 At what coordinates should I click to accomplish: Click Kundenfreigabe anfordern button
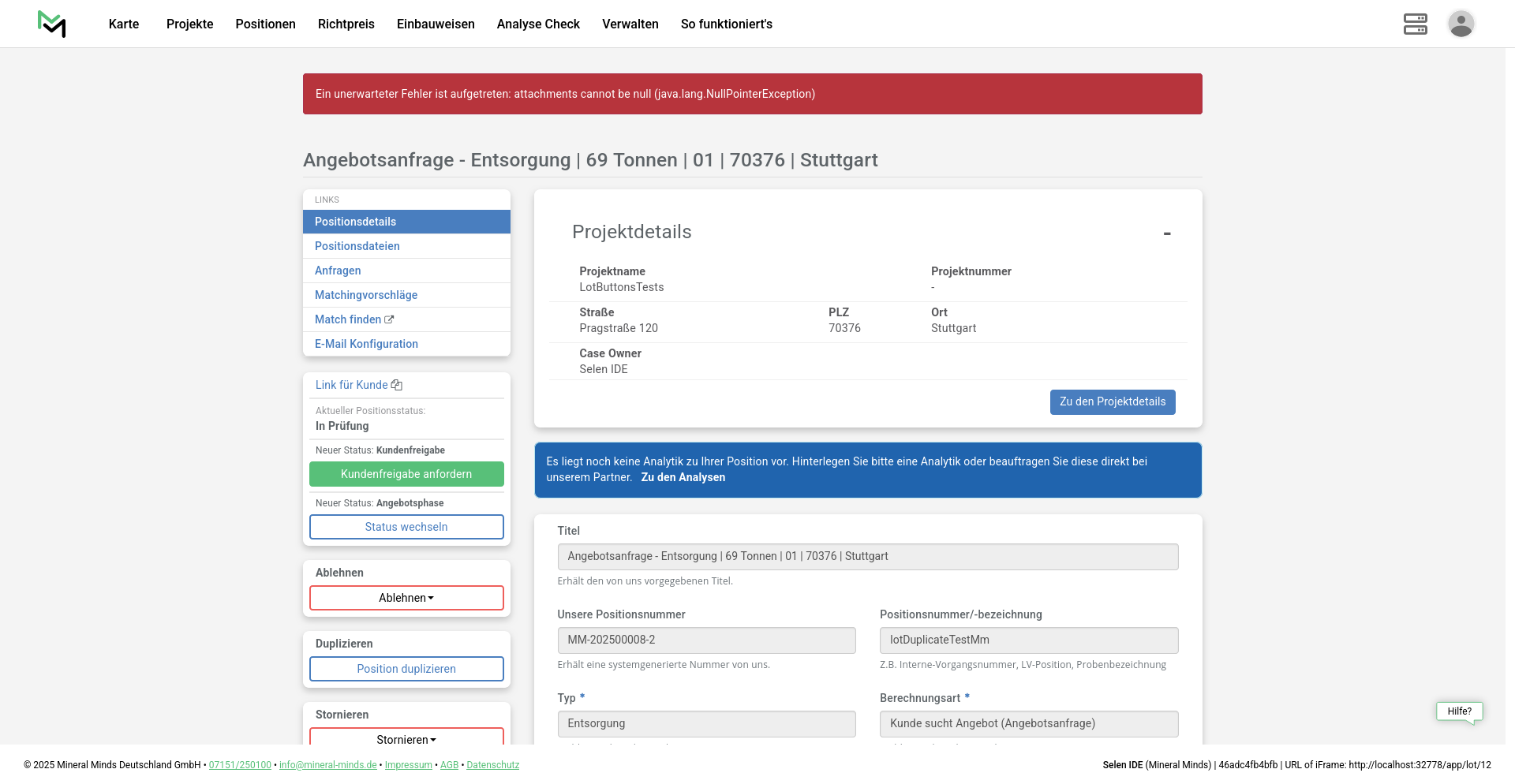[406, 474]
